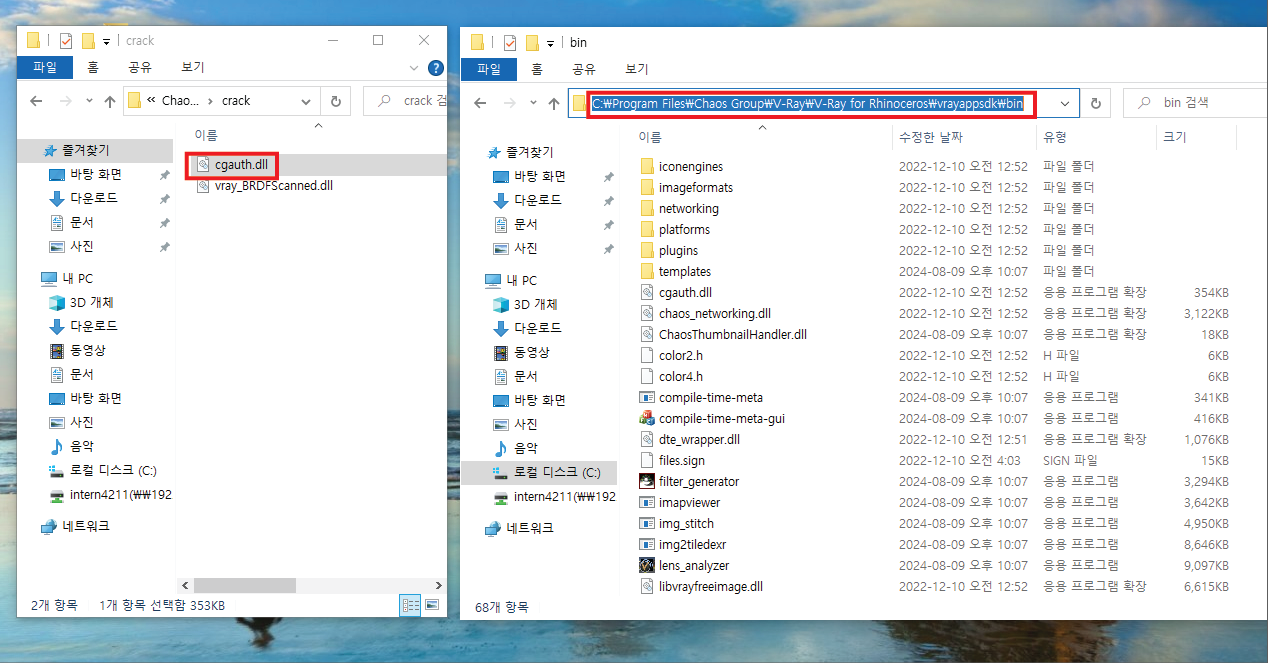
Task: Click back arrow in bin window
Action: point(480,103)
